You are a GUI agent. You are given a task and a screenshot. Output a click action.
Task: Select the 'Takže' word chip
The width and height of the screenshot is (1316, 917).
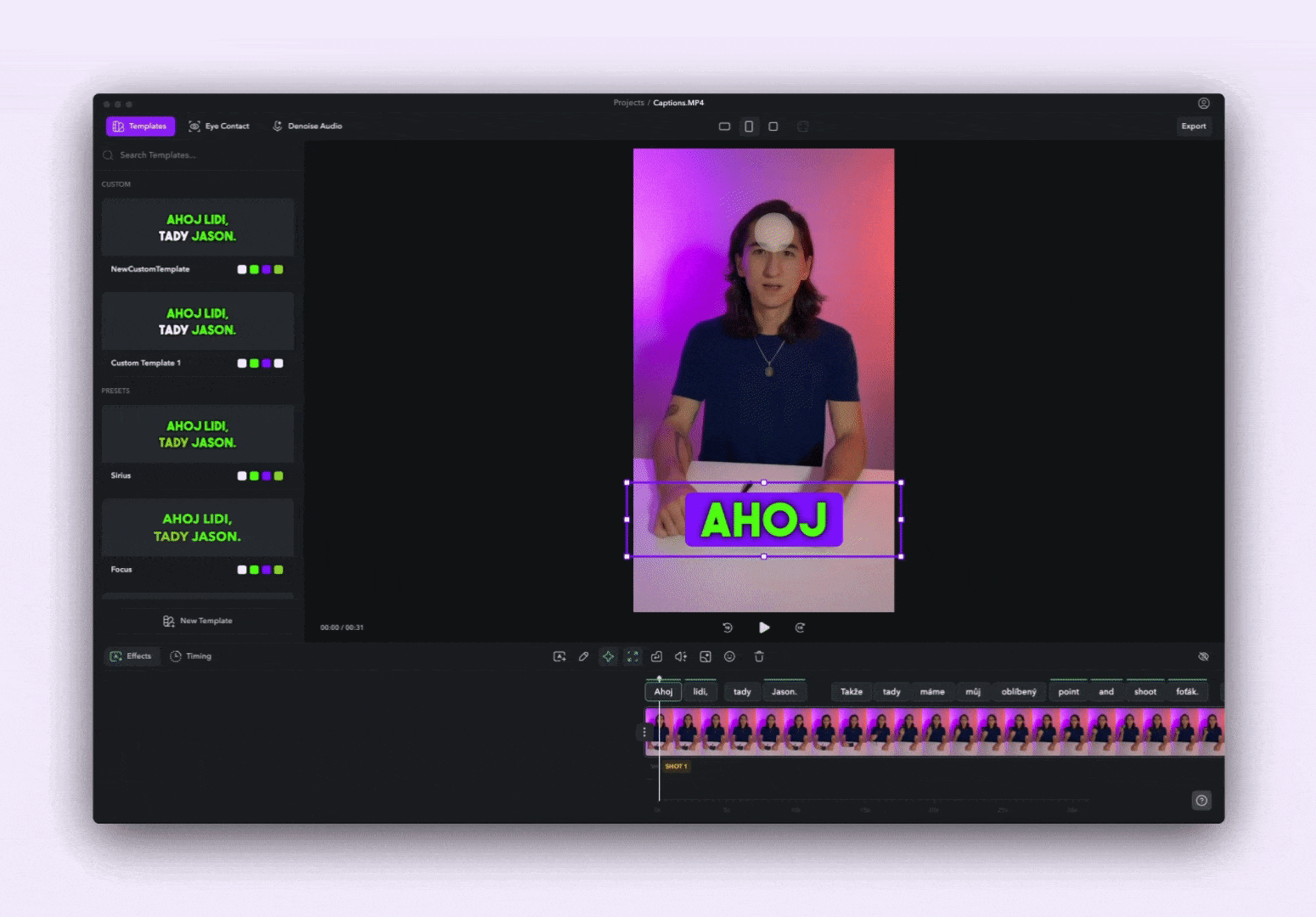[852, 692]
